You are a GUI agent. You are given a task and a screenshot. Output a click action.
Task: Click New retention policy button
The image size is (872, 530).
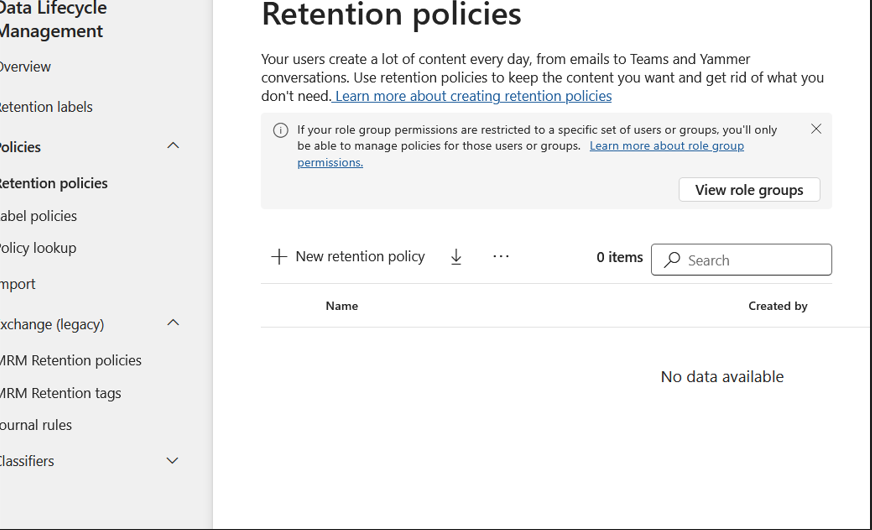tap(348, 256)
